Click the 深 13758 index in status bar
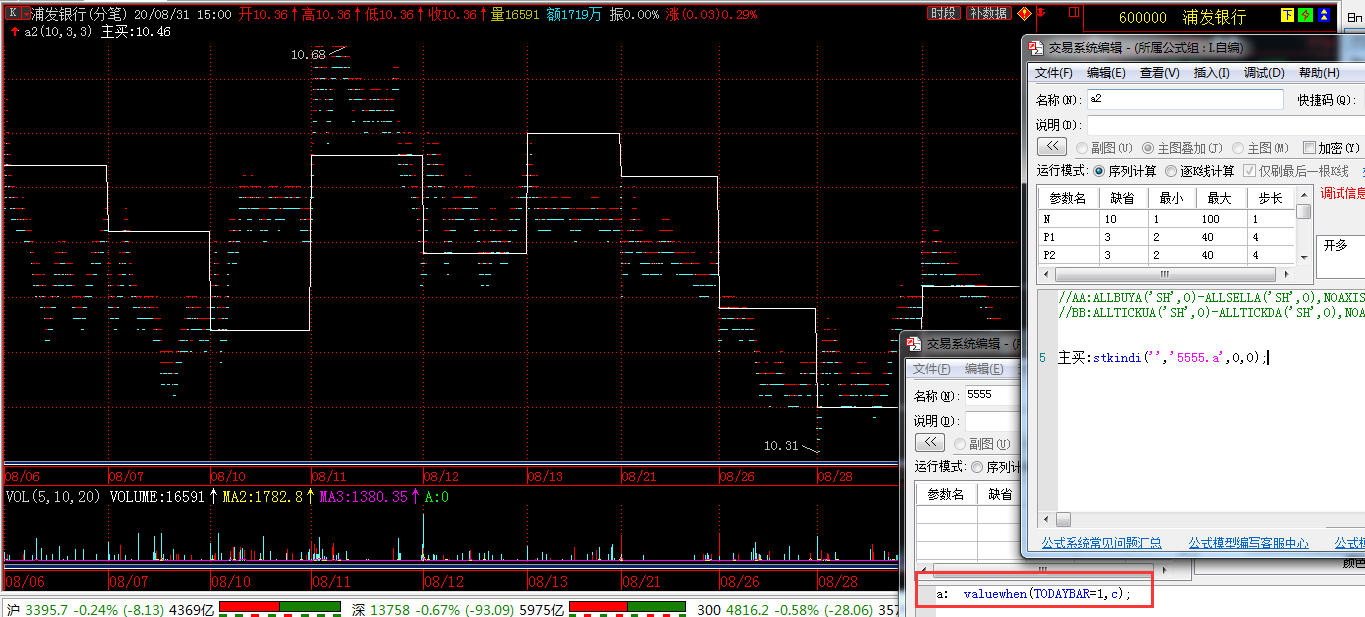 (381, 609)
